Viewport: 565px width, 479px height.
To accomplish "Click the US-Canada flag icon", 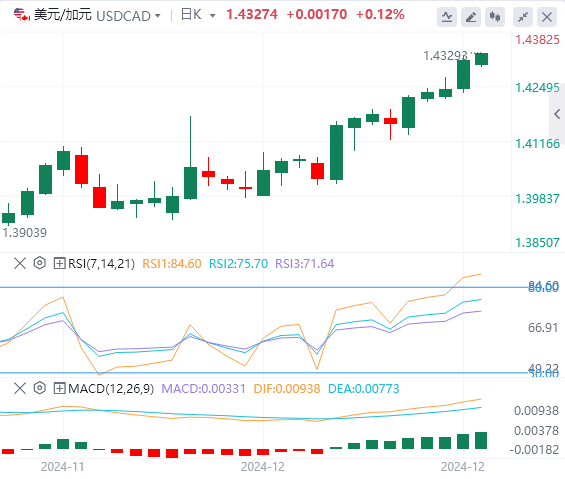I will click(22, 15).
